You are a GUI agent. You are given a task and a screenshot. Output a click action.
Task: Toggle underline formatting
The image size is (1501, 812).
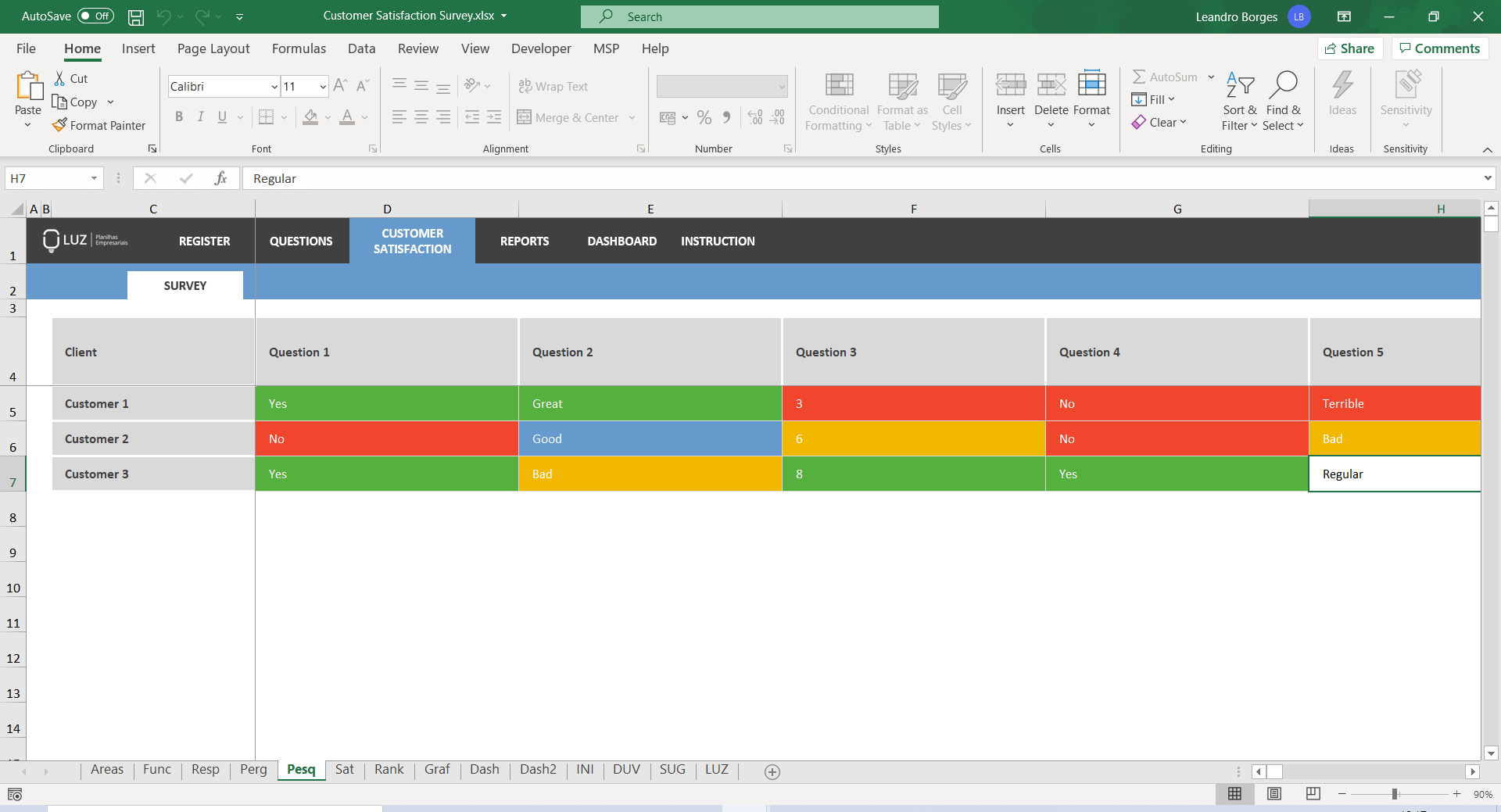pyautogui.click(x=221, y=116)
